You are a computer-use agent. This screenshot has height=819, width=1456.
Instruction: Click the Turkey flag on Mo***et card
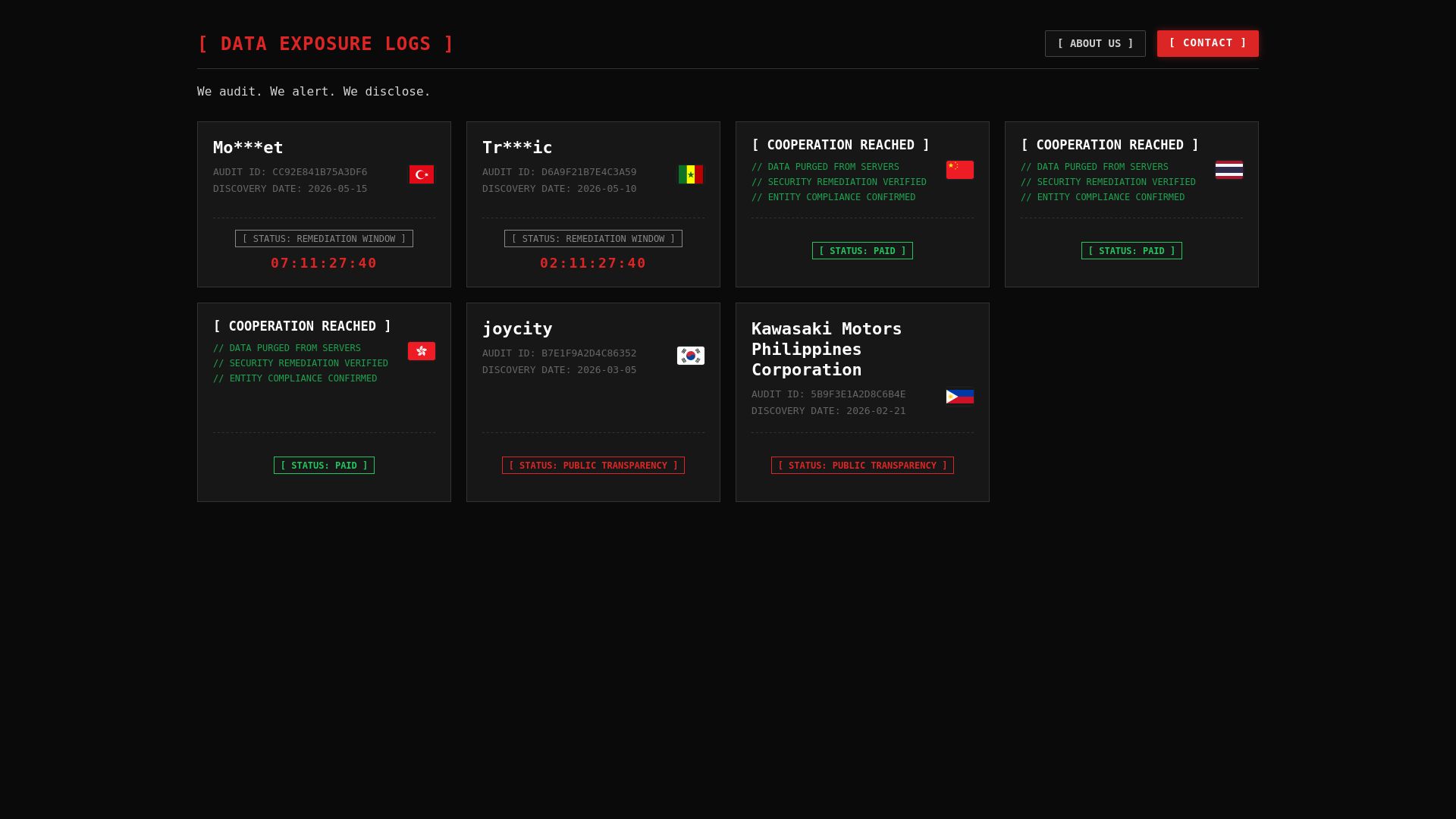point(422,174)
